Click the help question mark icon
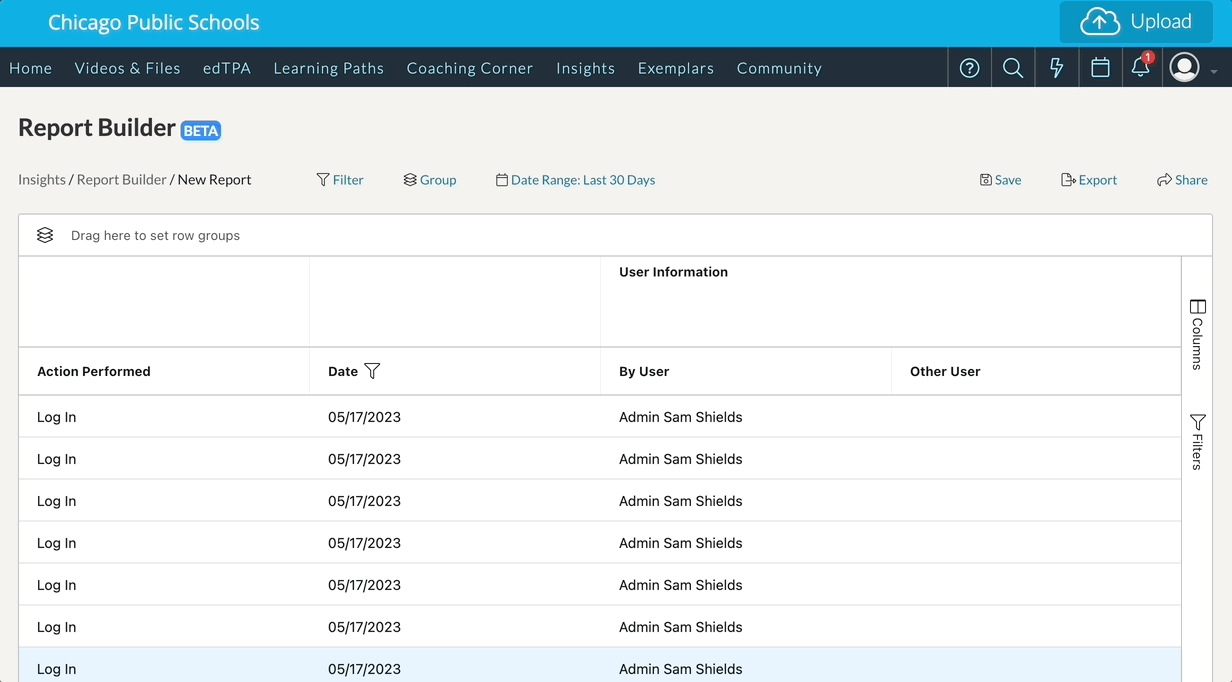This screenshot has height=682, width=1232. [x=969, y=68]
